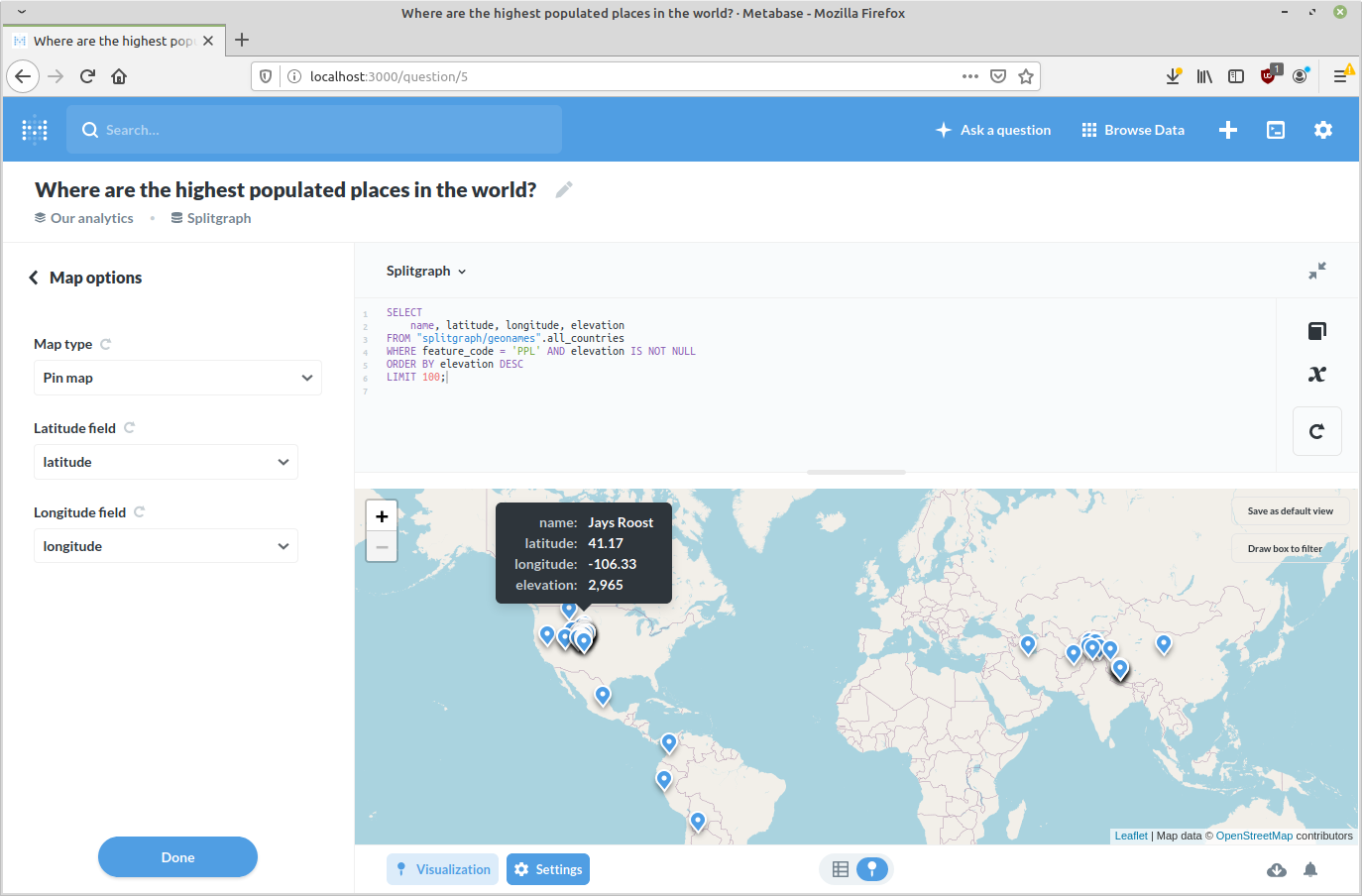Bookmark this page star icon
This screenshot has height=896, width=1362.
coord(1026,76)
